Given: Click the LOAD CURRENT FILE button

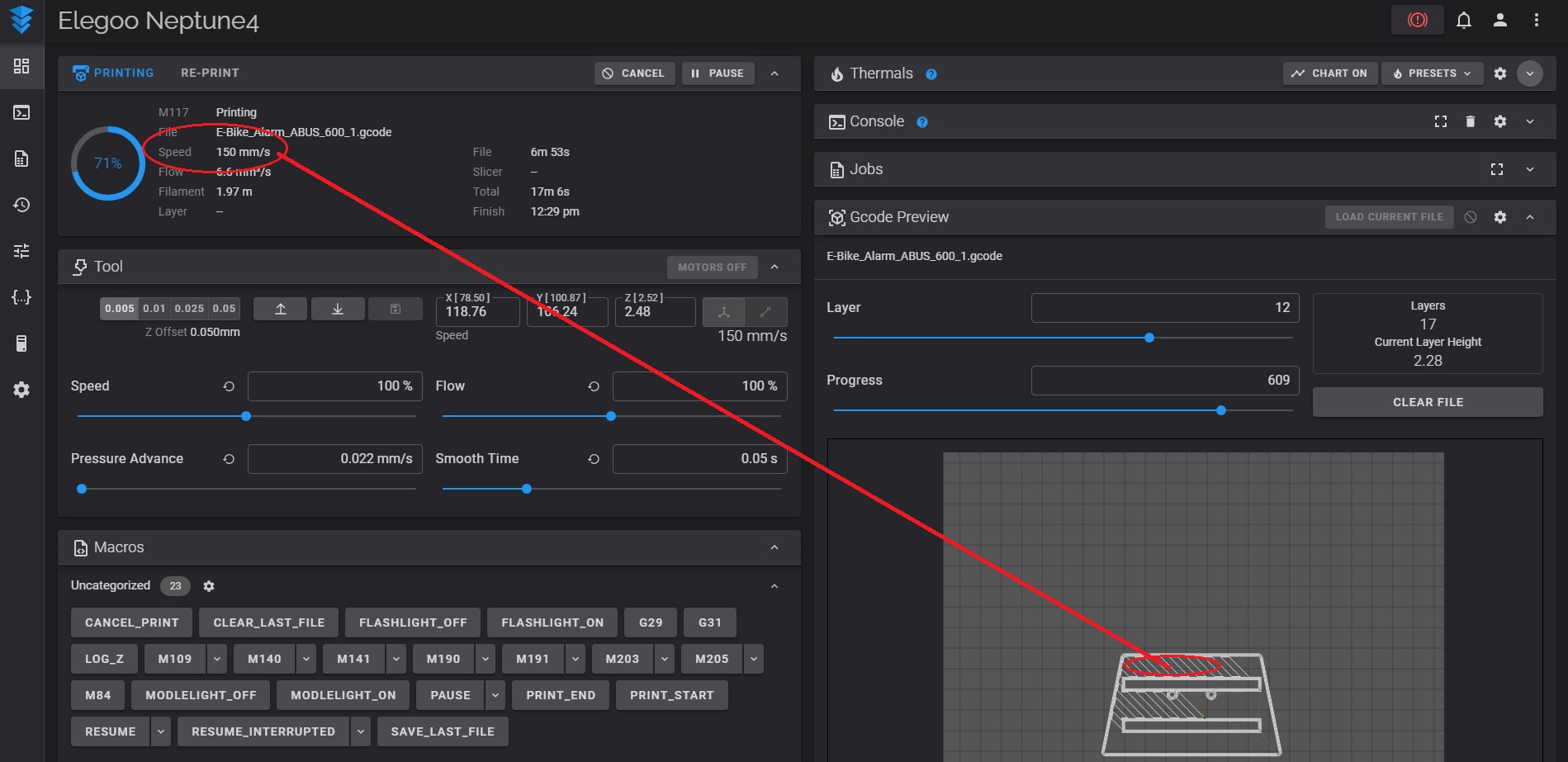Looking at the screenshot, I should coord(1390,217).
